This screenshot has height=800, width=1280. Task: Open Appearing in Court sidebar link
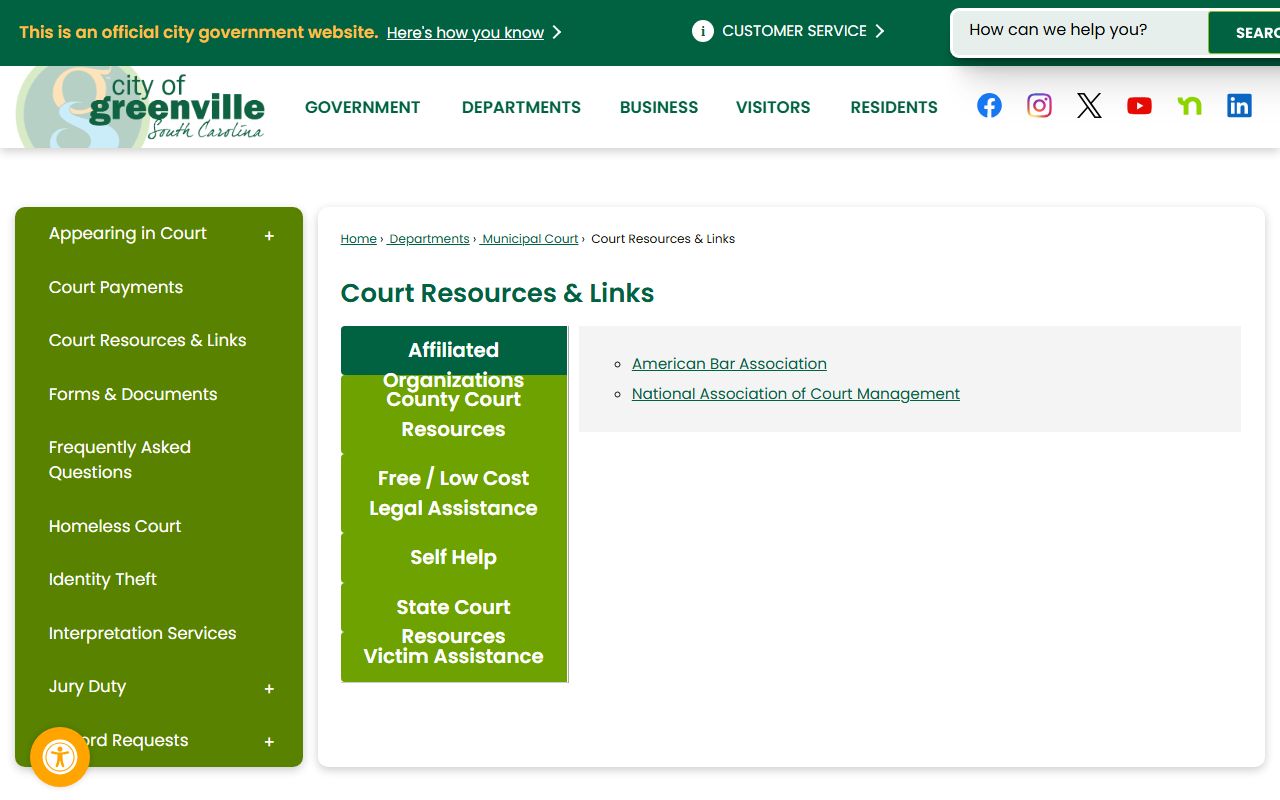(x=128, y=233)
